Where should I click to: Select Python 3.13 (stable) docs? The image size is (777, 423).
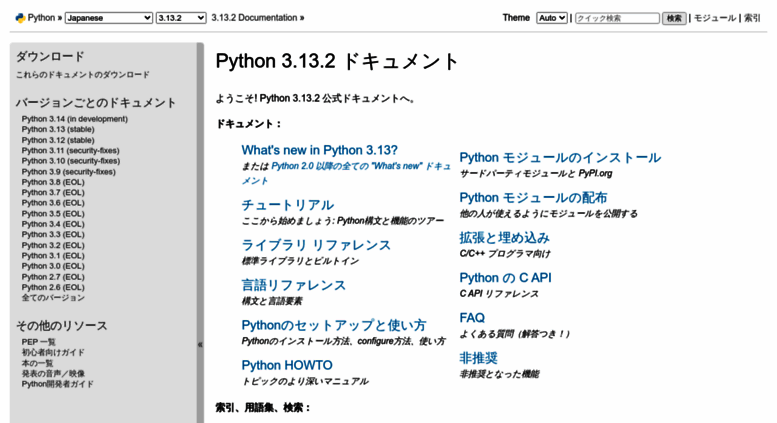pyautogui.click(x=58, y=129)
